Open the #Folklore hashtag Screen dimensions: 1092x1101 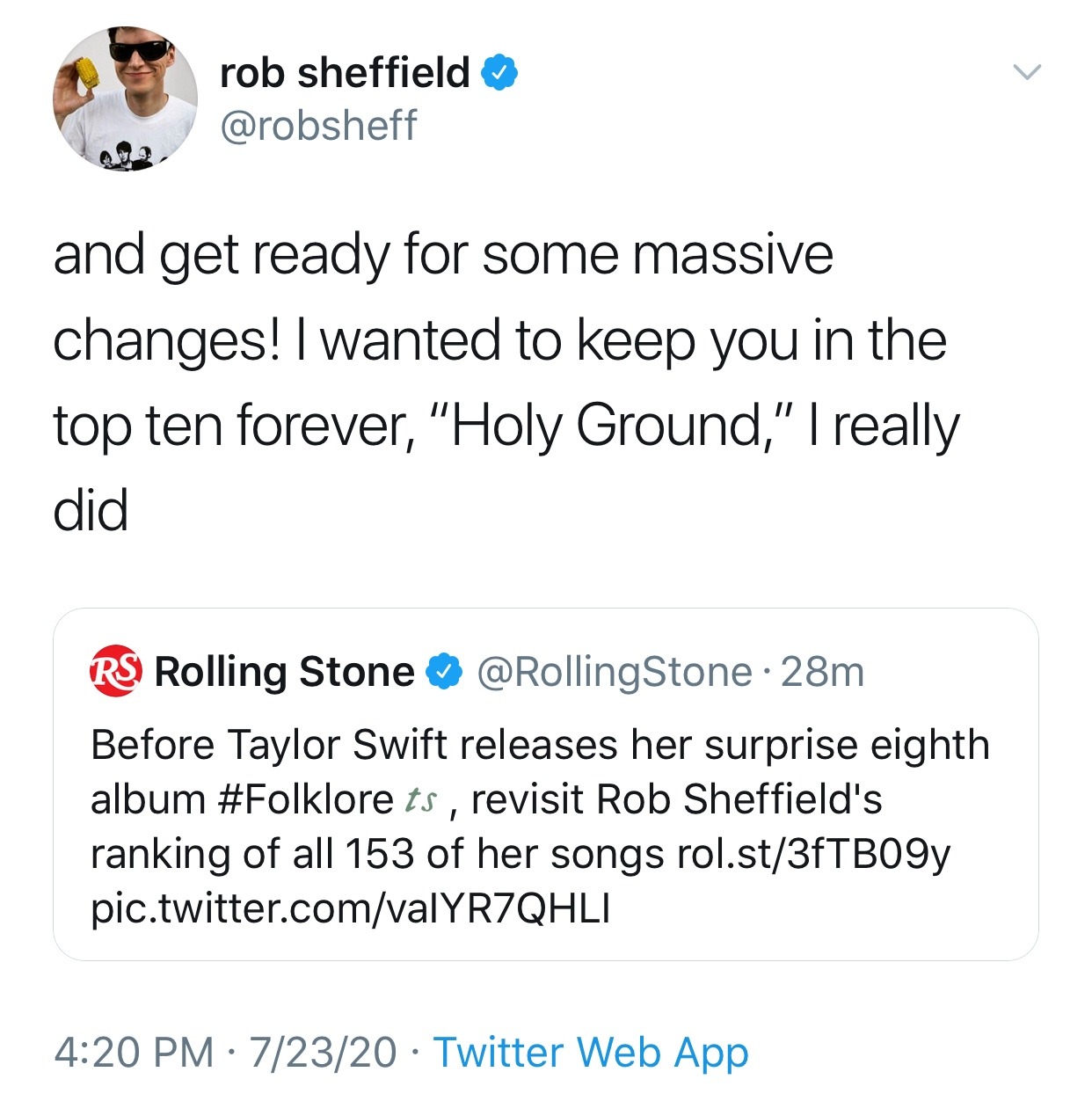click(304, 799)
